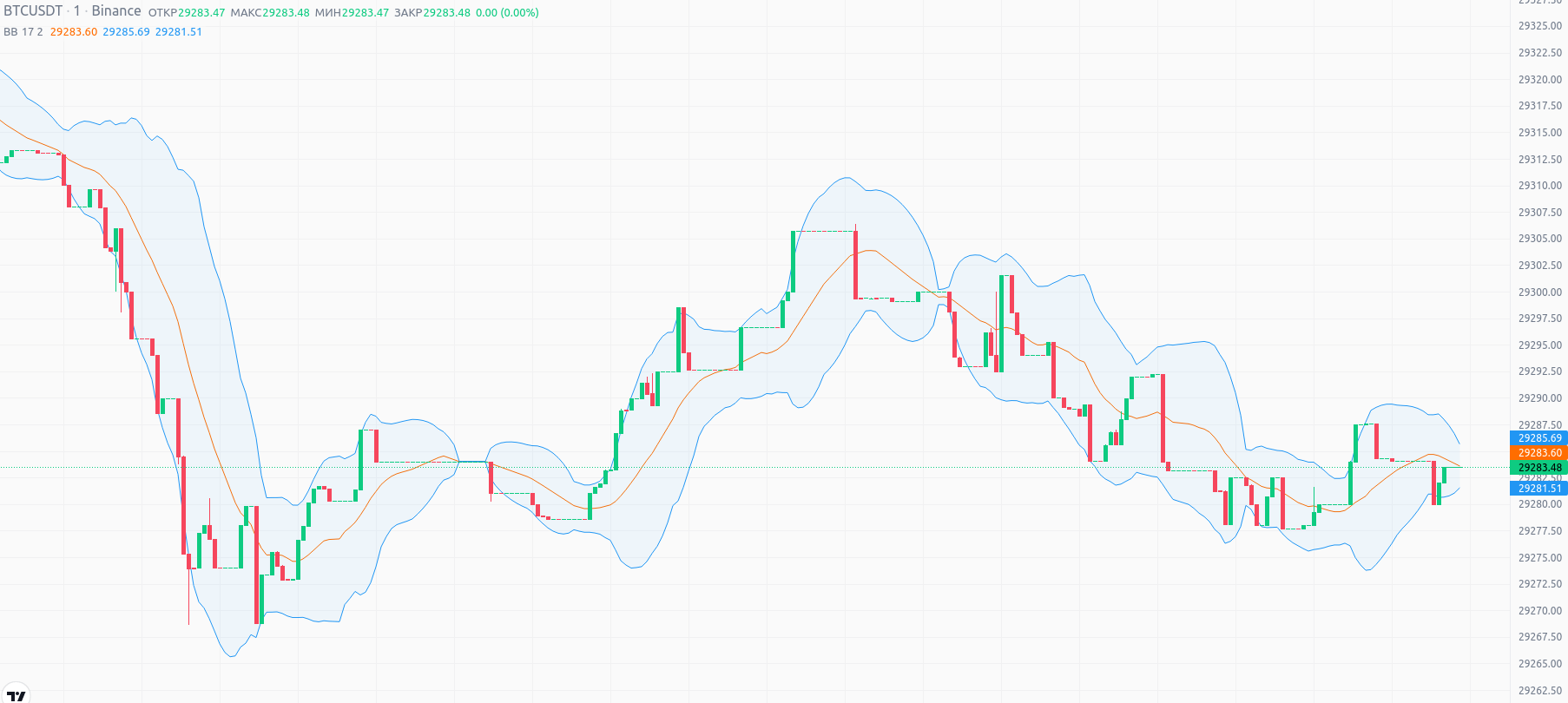
Task: Click the 29290.00 level on the price scale
Action: (1539, 398)
